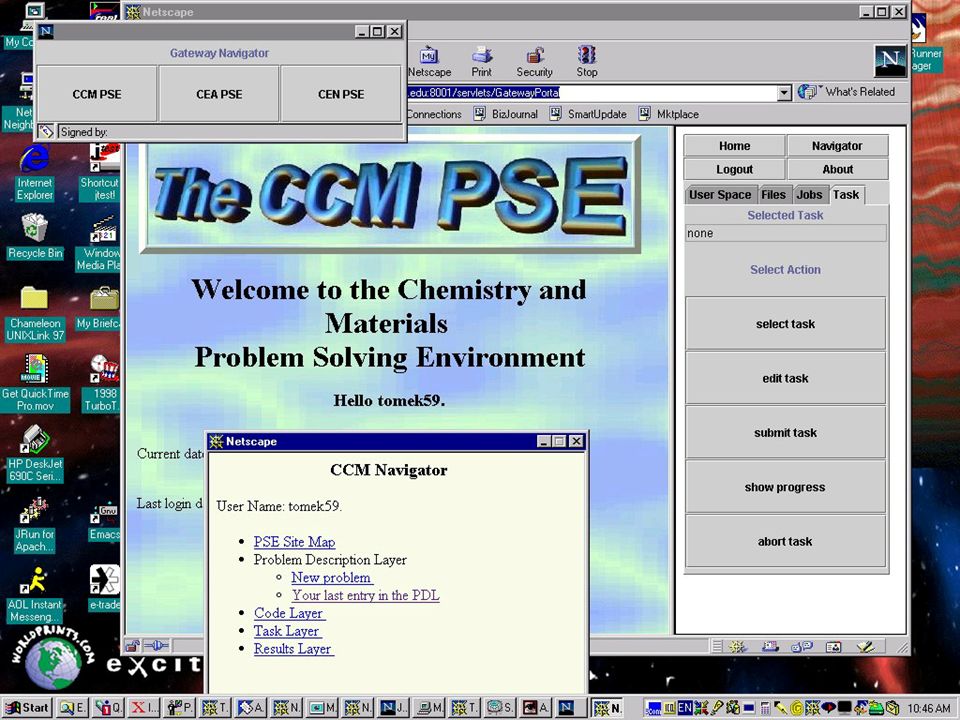Open the Windows Start button
960x720 pixels.
[27, 708]
